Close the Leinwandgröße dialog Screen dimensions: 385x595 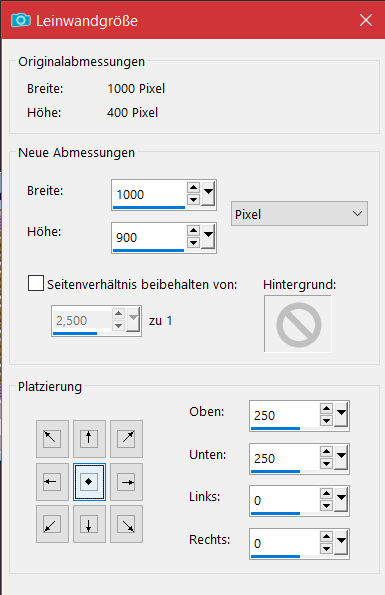366,20
